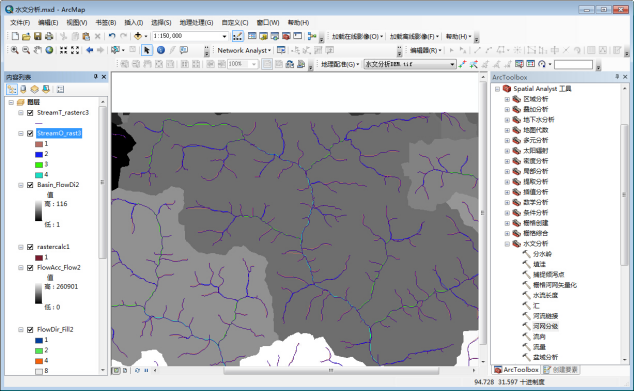Viewport: 635px width, 392px height.
Task: Open the 视图(V) menu
Action: [x=77, y=23]
